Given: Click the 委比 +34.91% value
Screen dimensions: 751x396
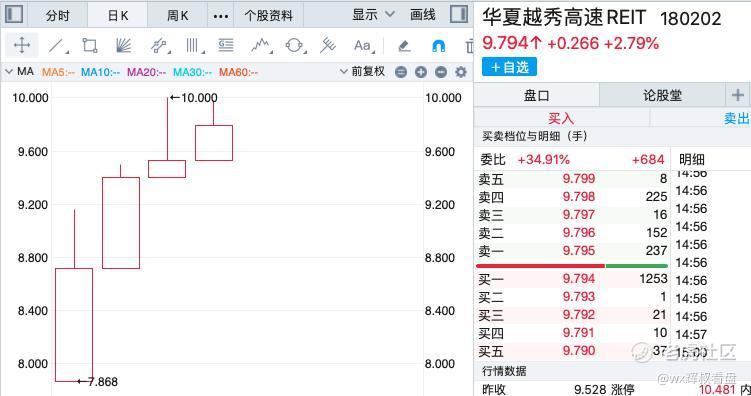Looking at the screenshot, I should pyautogui.click(x=544, y=159).
